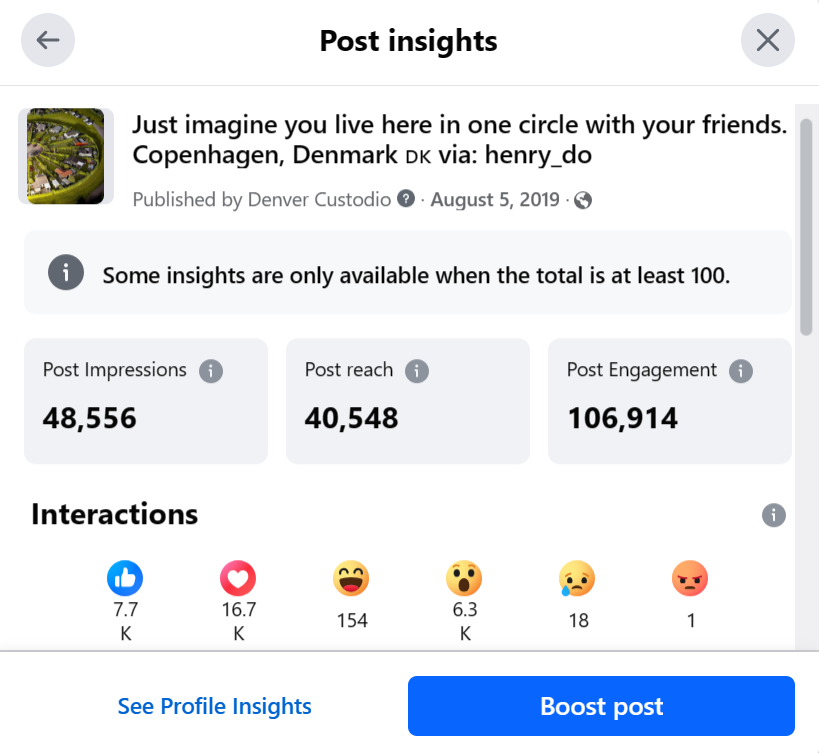
Task: Click the Interactions section info icon
Action: 773,515
